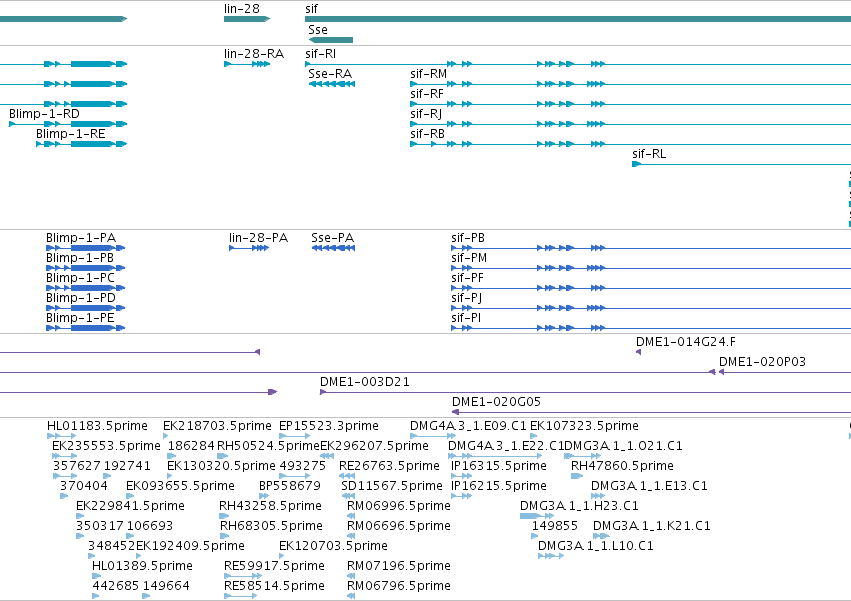Select the HL01389.5prime EST label
851x601 pixels.
[x=142, y=566]
